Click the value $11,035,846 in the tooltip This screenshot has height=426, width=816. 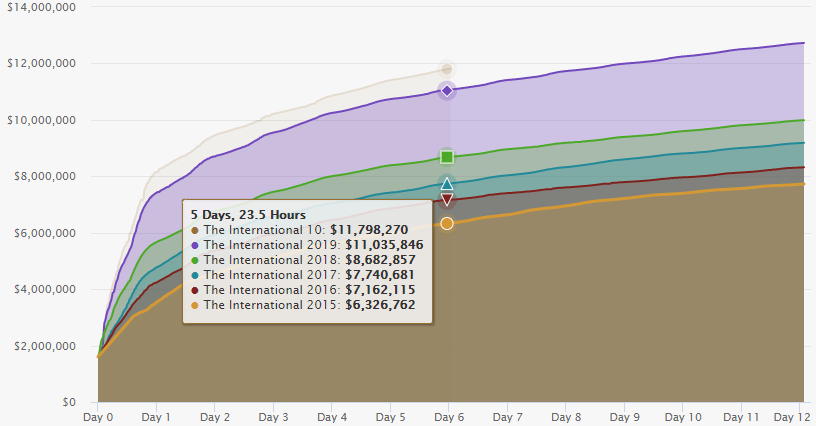[384, 245]
